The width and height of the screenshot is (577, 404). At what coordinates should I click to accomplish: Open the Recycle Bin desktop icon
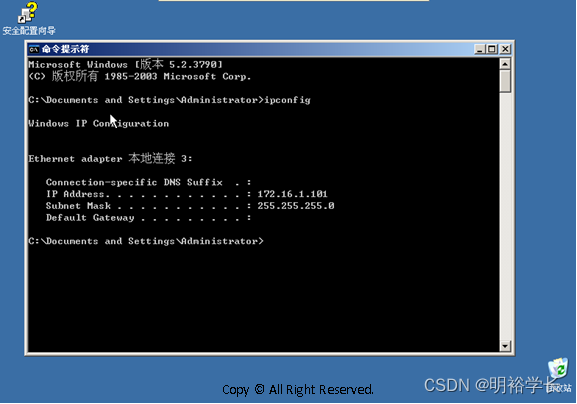pyautogui.click(x=559, y=375)
